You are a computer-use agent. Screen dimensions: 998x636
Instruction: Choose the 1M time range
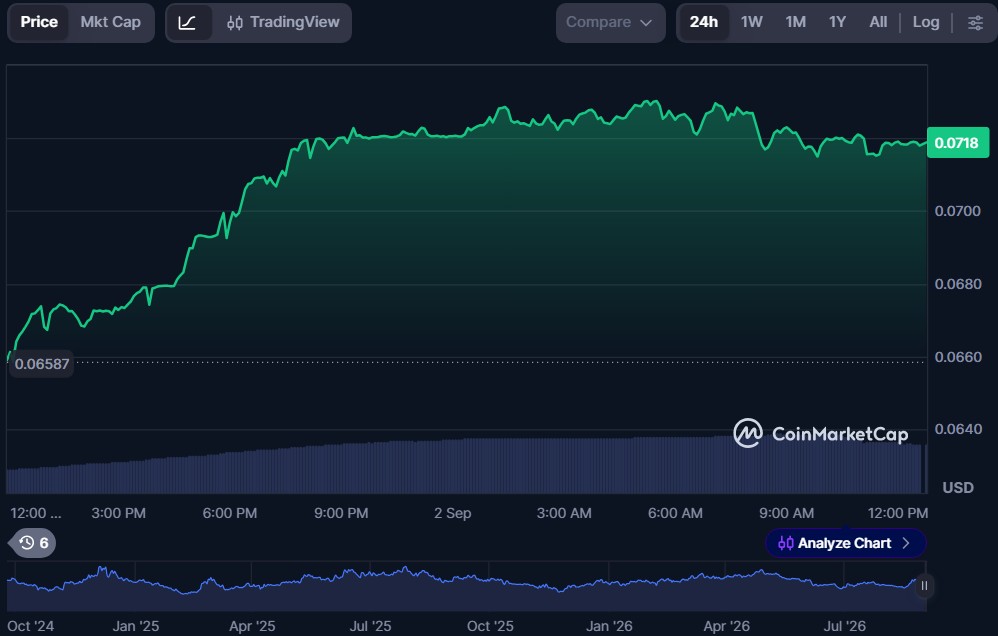pos(795,22)
